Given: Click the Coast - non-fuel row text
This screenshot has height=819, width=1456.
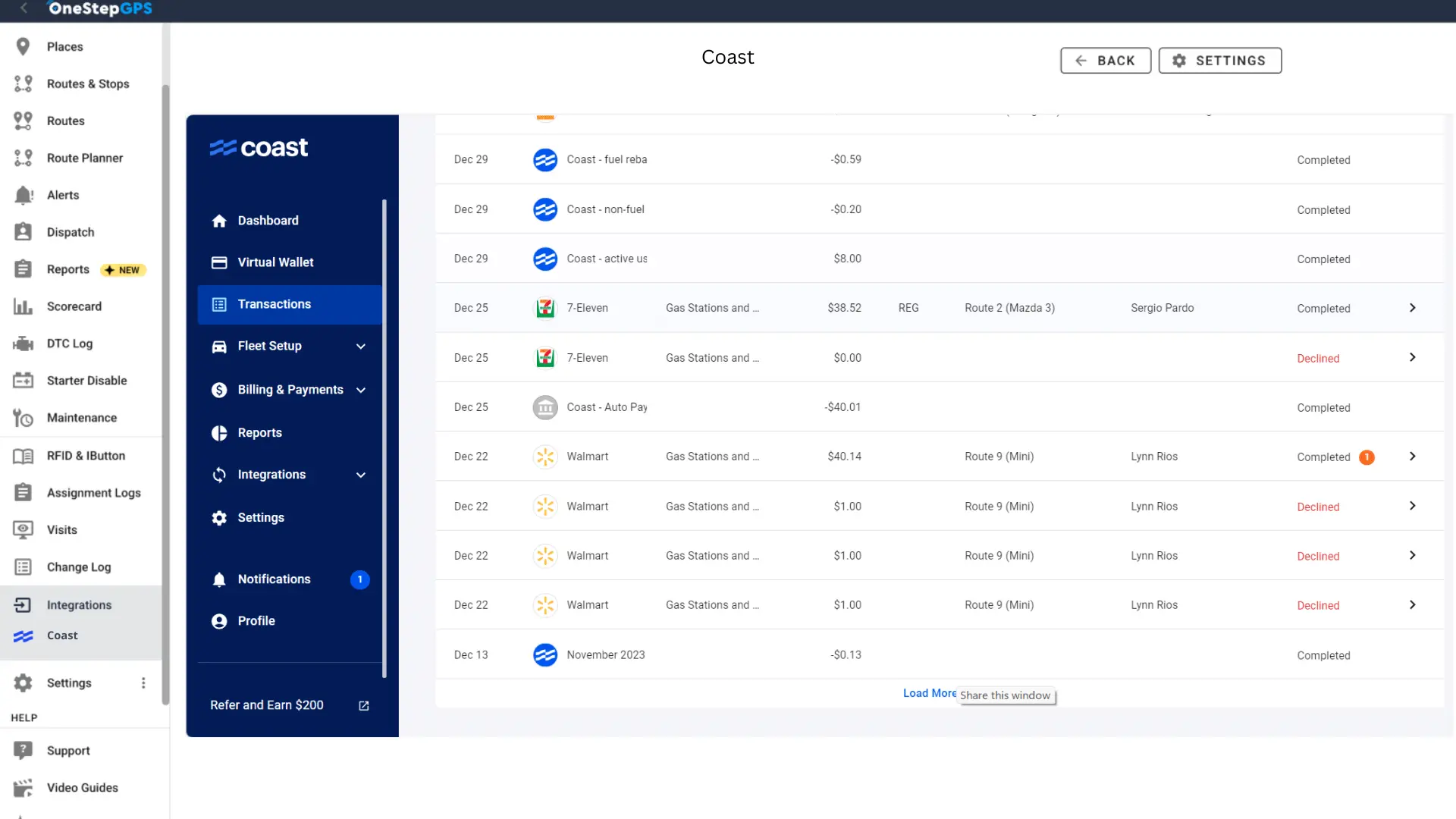Looking at the screenshot, I should point(605,209).
